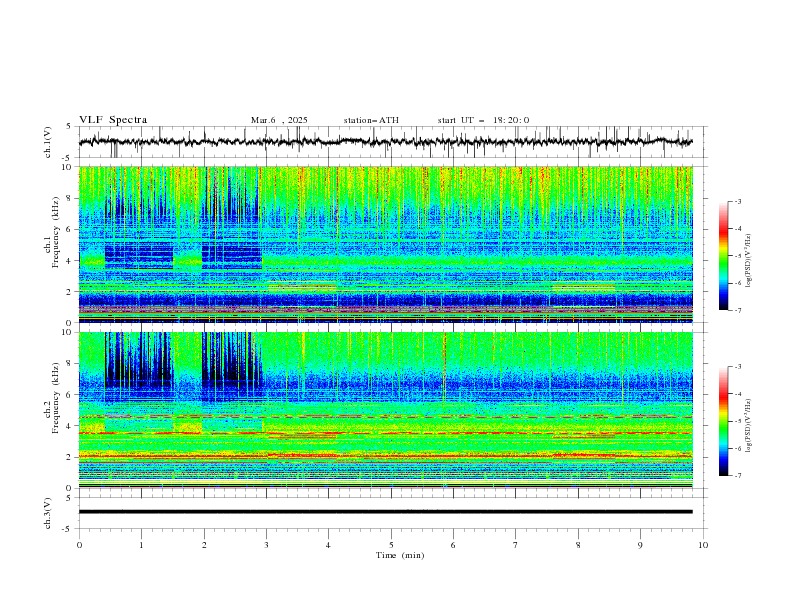Click the ch.1 spectrogram color bar
Image resolution: width=792 pixels, height=612 pixels.
(723, 256)
